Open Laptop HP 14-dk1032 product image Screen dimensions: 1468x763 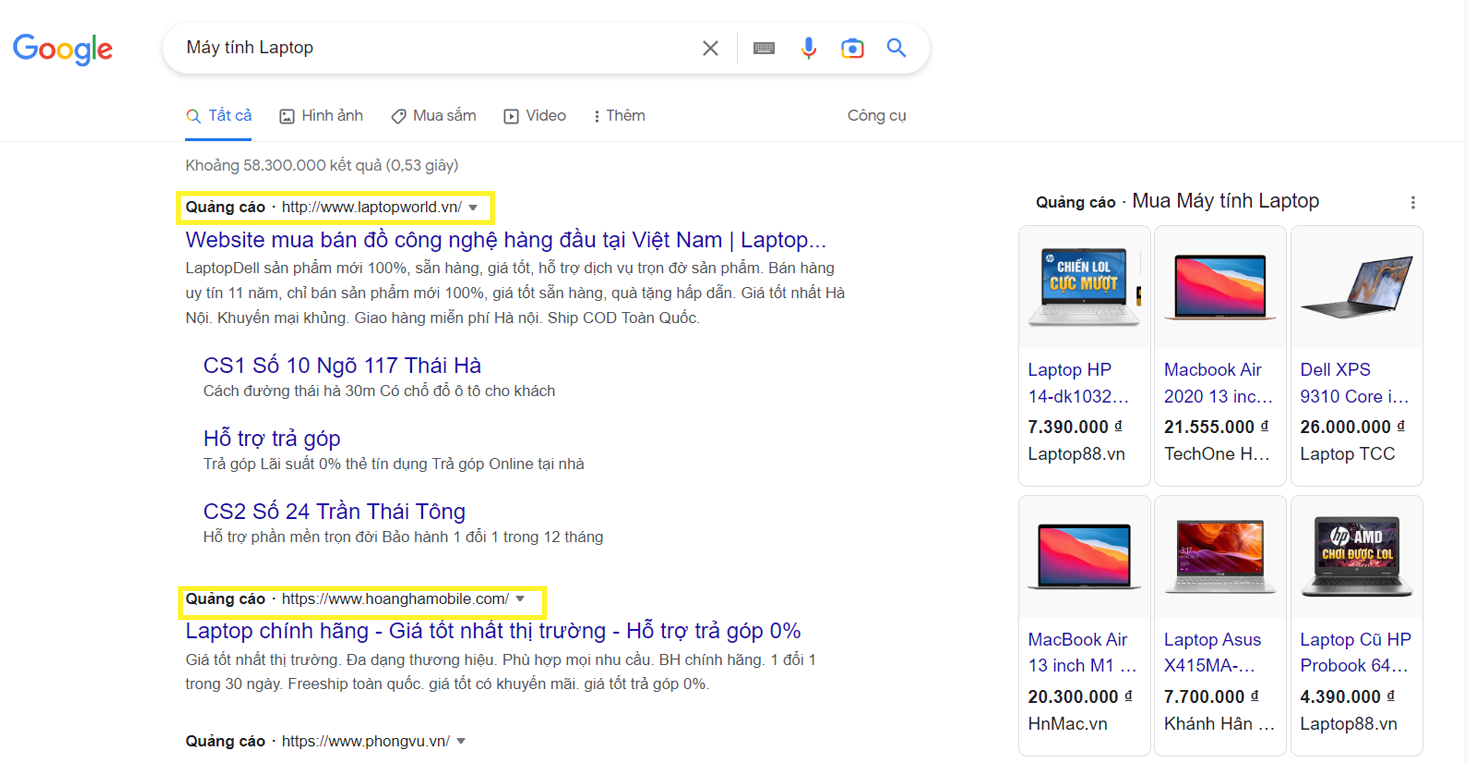click(x=1084, y=287)
